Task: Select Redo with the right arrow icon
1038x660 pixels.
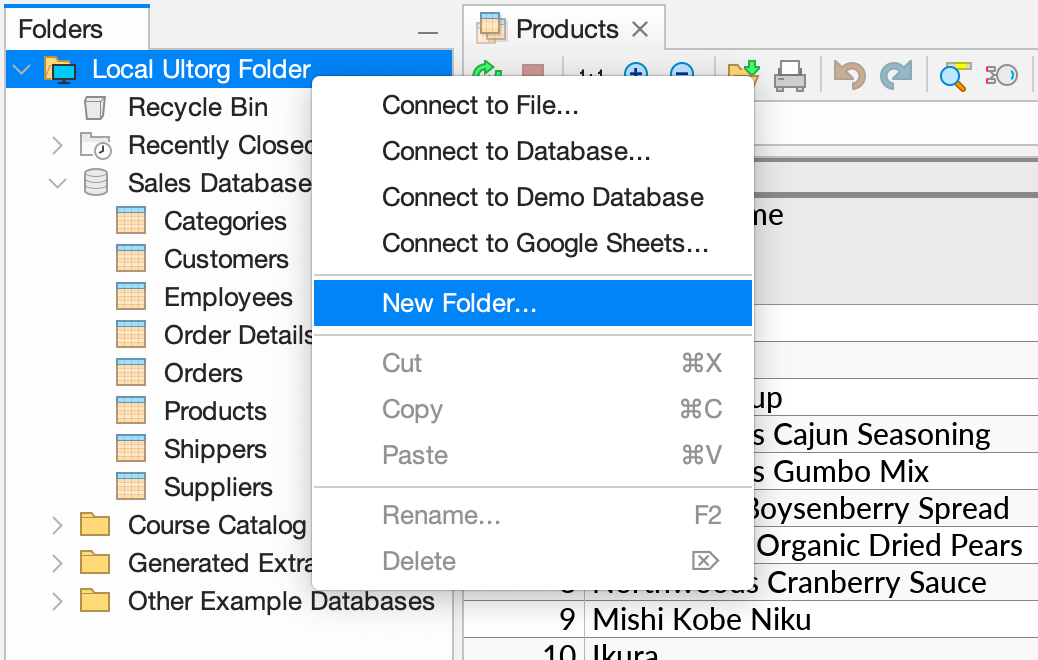Action: point(896,74)
